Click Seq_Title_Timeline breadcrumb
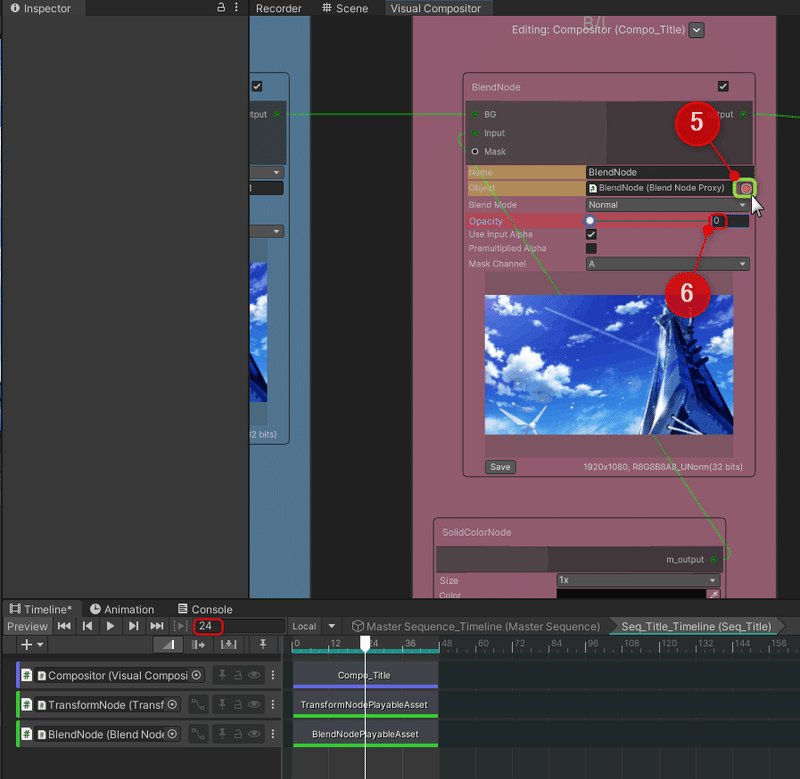 pyautogui.click(x=696, y=626)
